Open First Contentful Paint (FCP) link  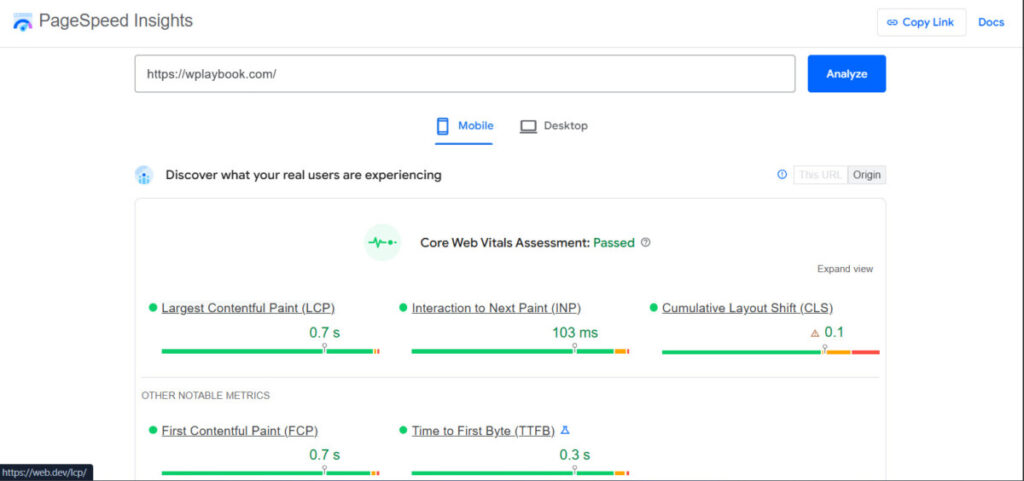point(240,431)
